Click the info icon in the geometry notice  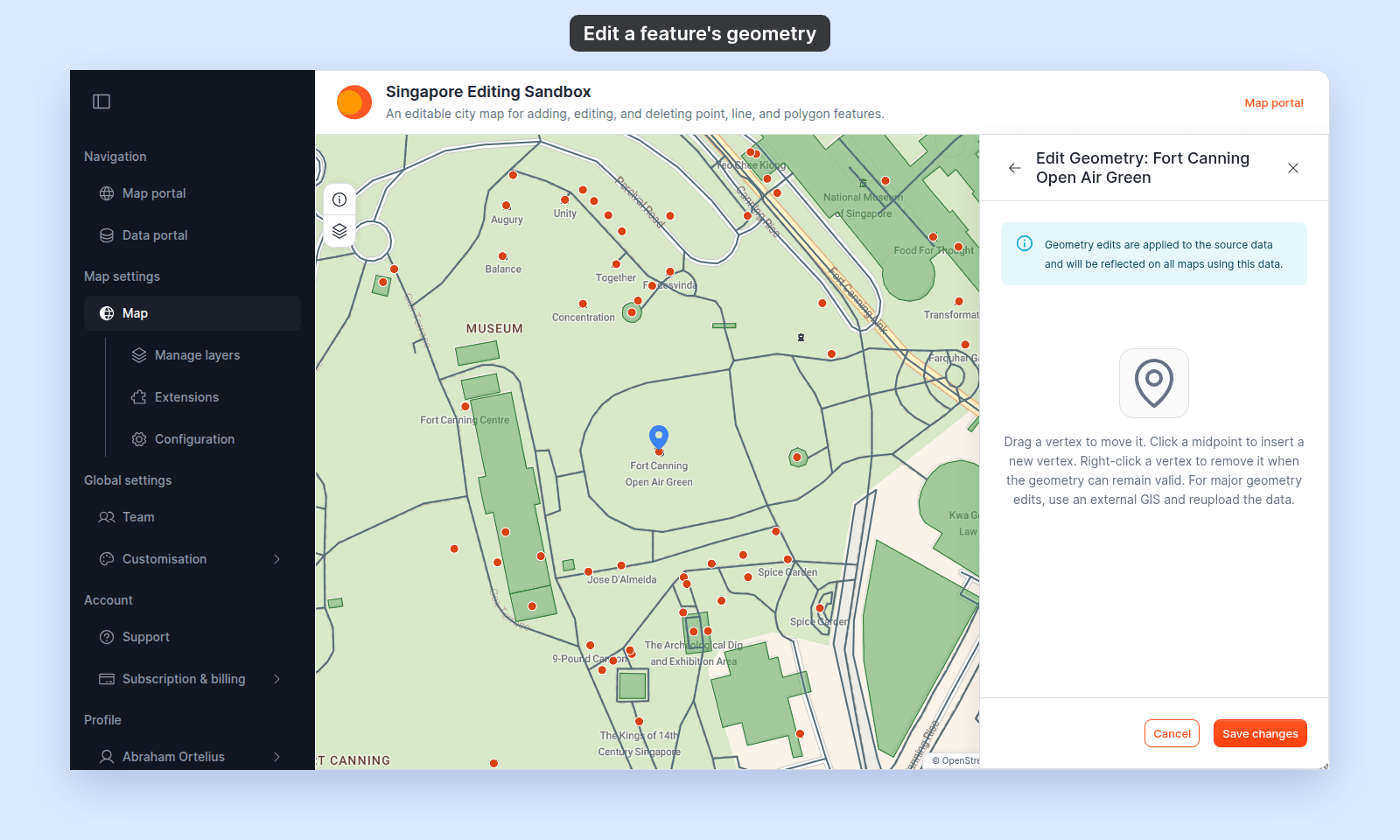pos(1025,244)
